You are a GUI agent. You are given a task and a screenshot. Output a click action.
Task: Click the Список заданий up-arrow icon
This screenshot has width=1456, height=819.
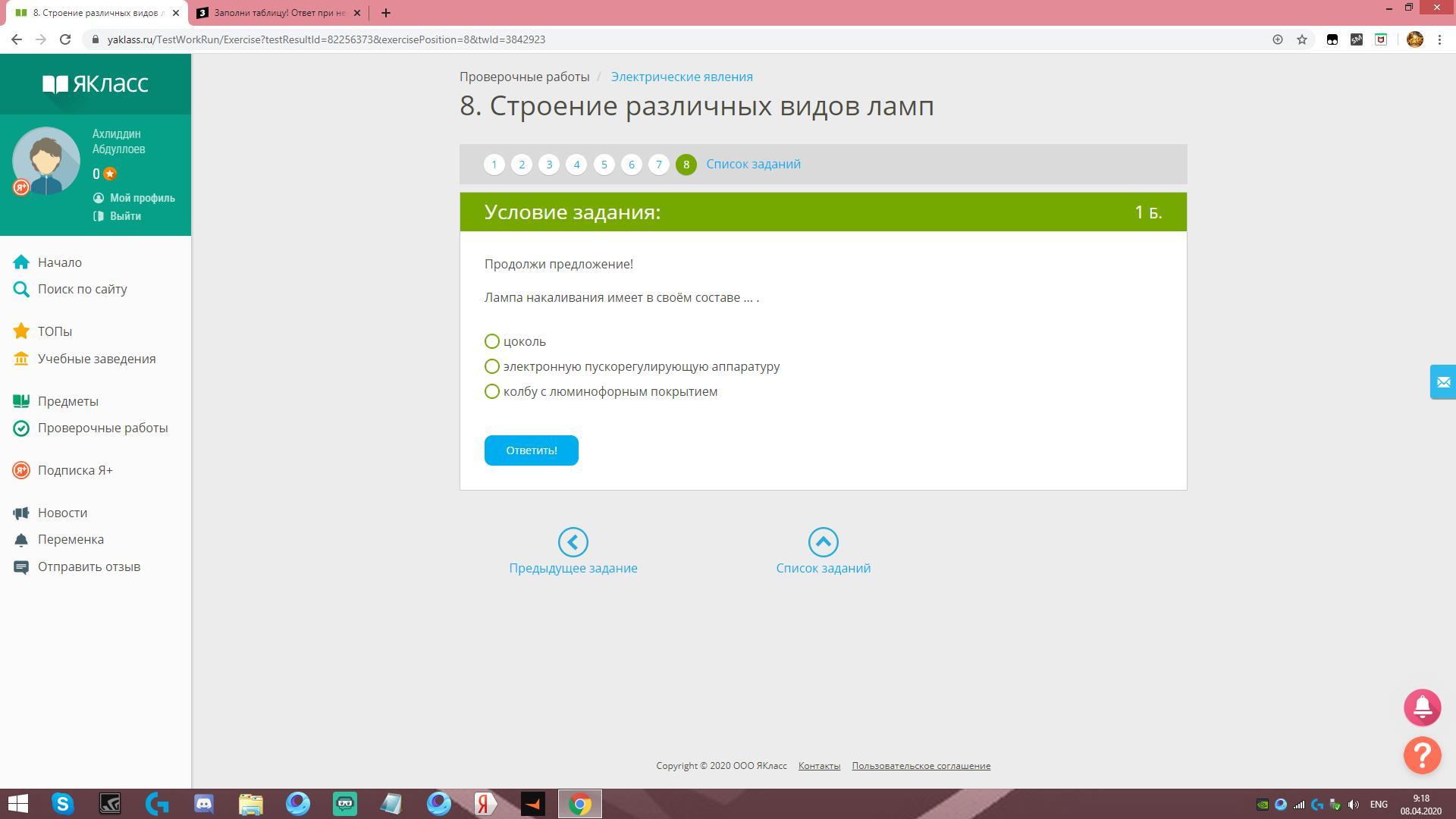click(x=823, y=542)
